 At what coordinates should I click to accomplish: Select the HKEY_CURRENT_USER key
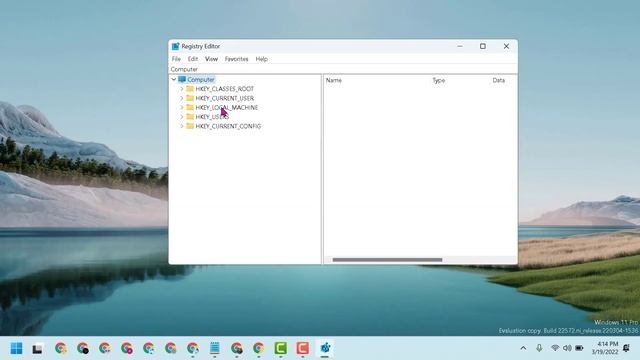(224, 98)
